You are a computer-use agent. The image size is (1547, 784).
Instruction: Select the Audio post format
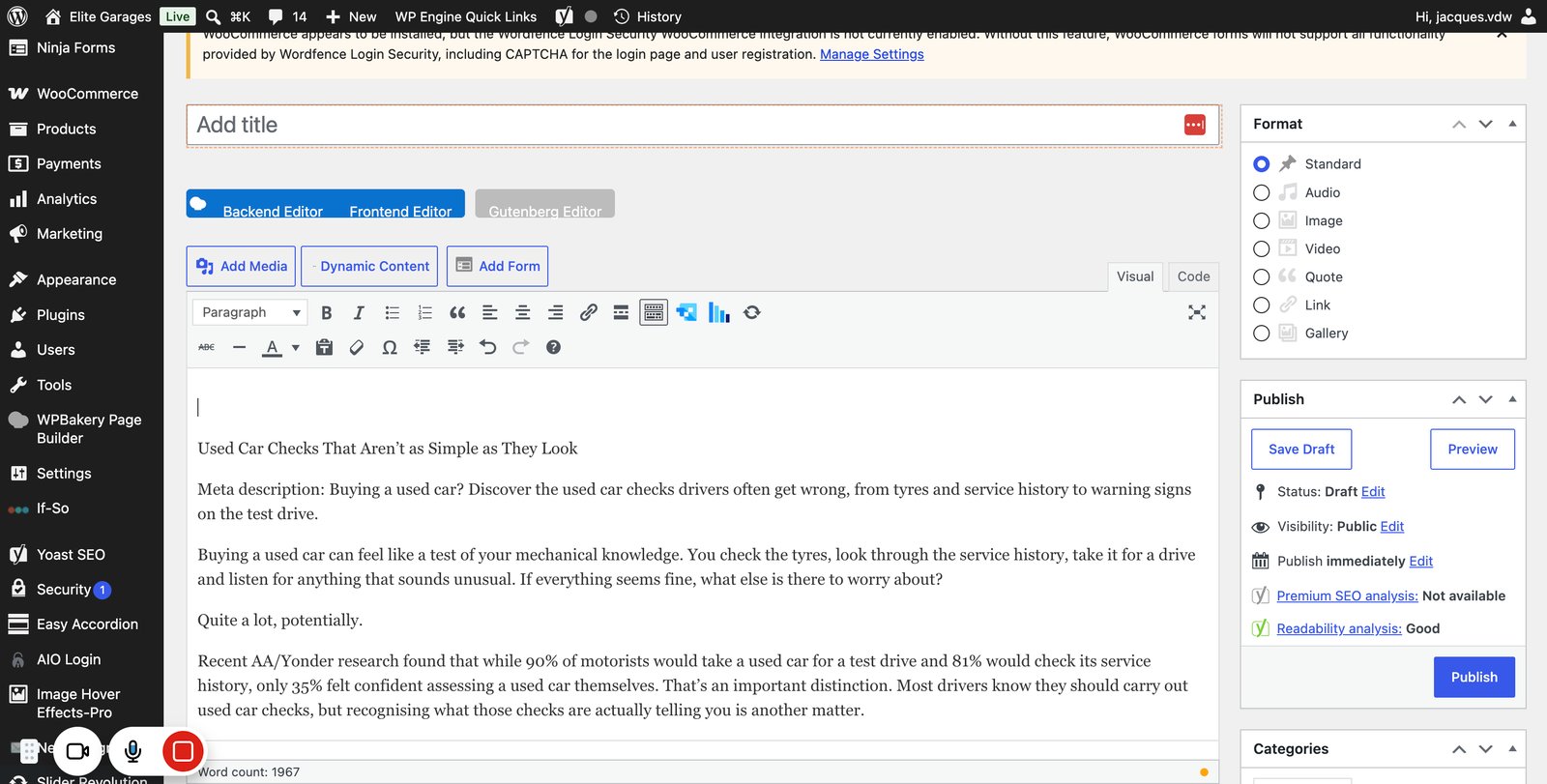pos(1261,192)
